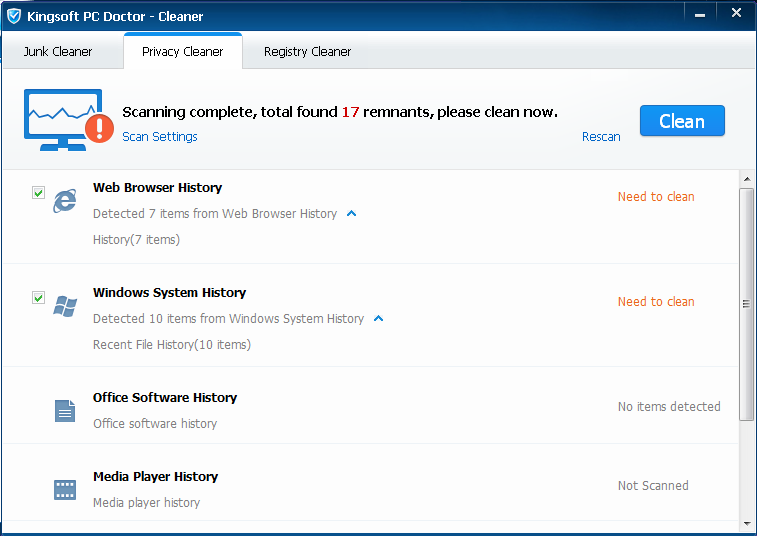Click the Media Player film strip icon
The height and width of the screenshot is (536, 757).
click(x=65, y=490)
